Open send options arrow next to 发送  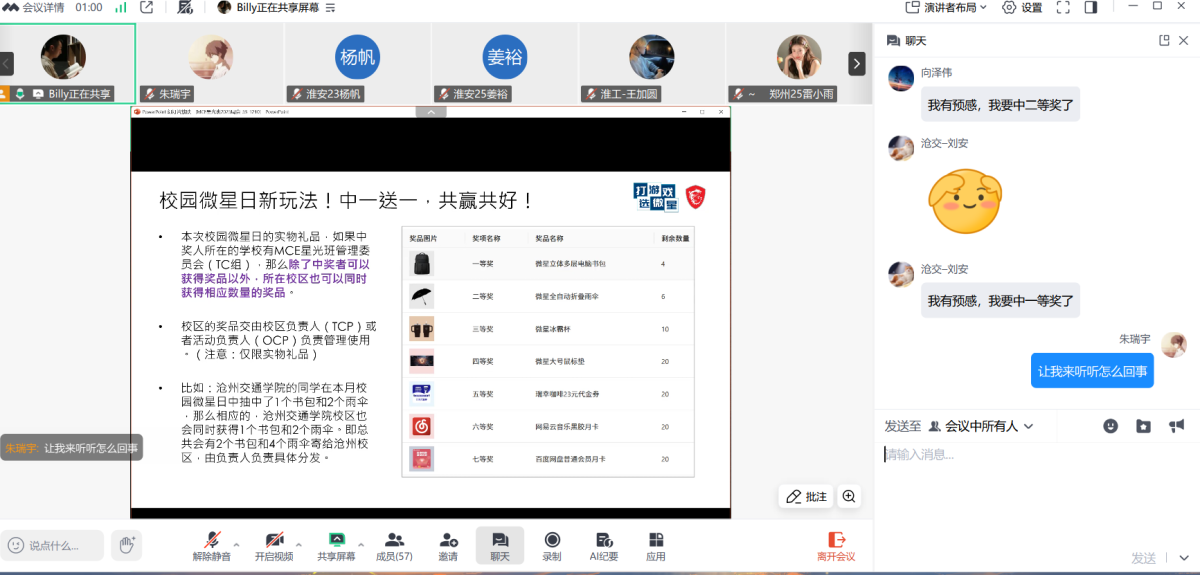click(x=1183, y=558)
